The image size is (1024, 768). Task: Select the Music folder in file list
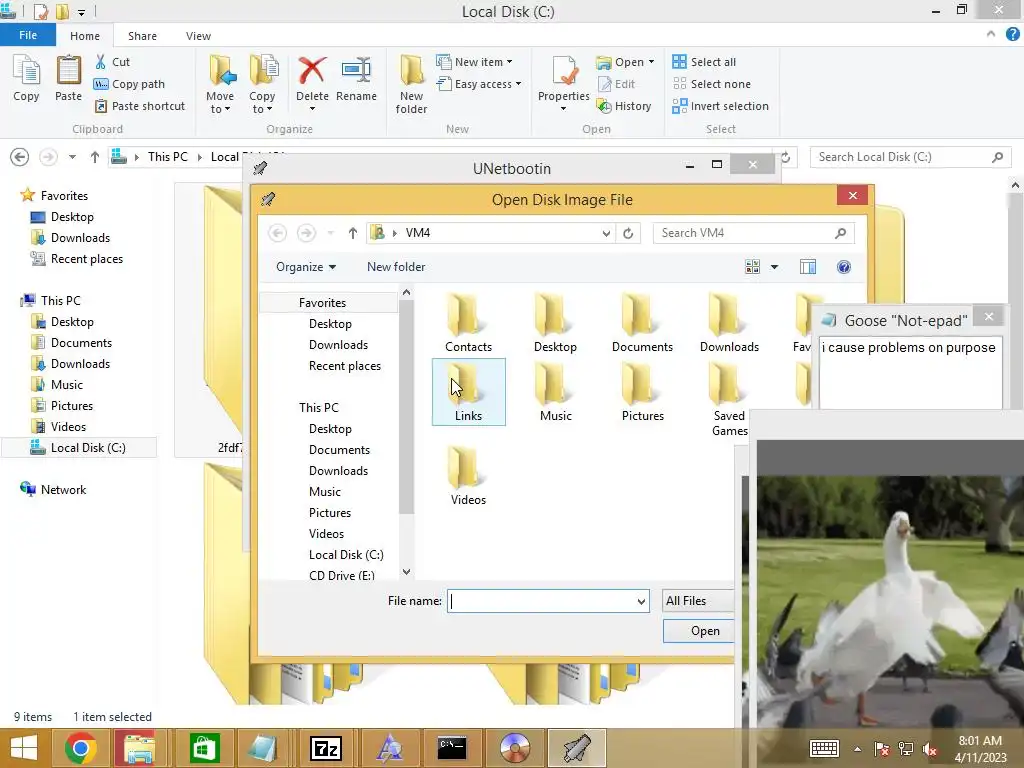[556, 392]
